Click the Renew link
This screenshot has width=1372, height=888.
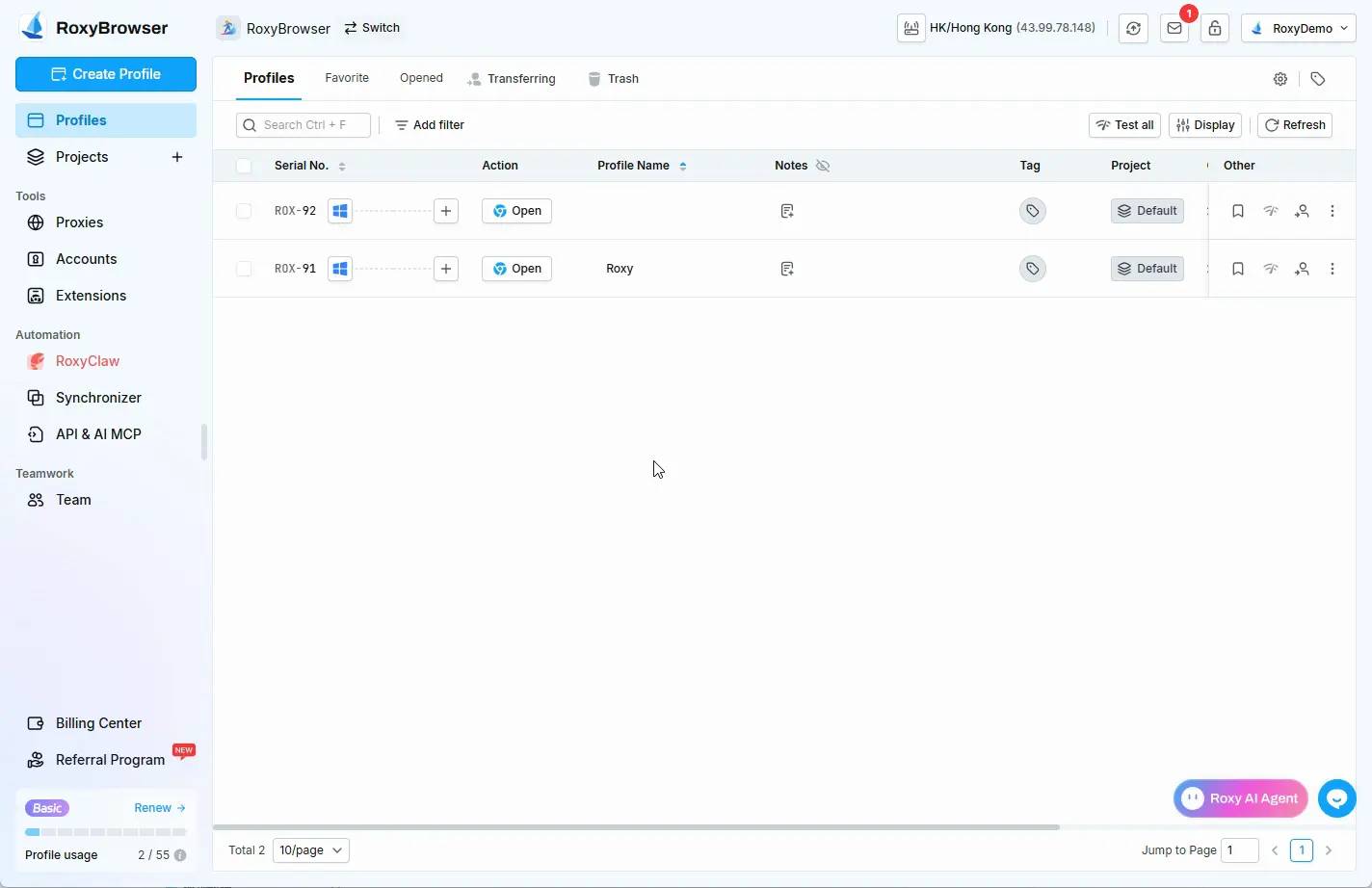[x=160, y=808]
